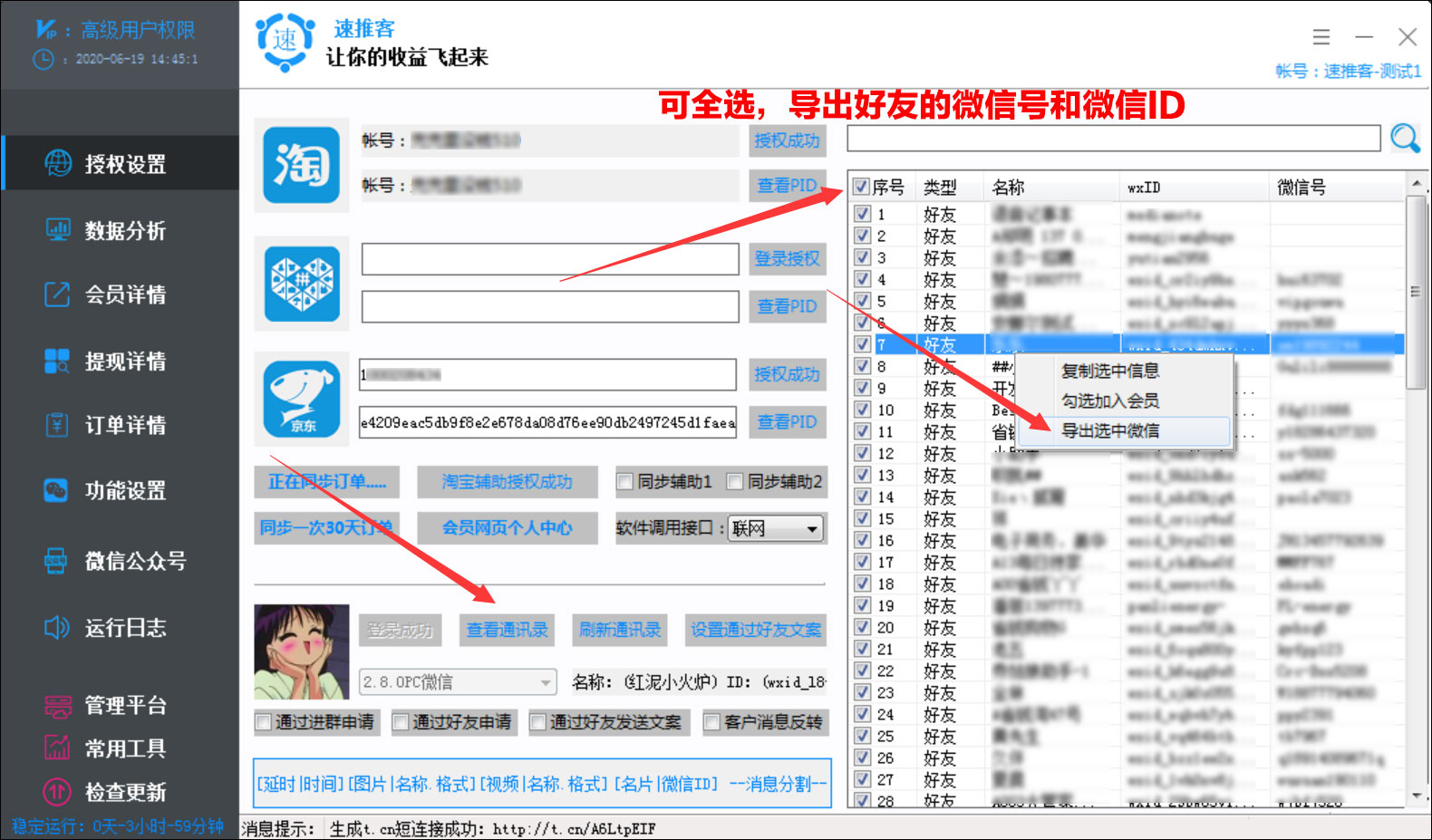This screenshot has width=1432, height=840.
Task: Click the search magnifier icon
Action: (1406, 138)
